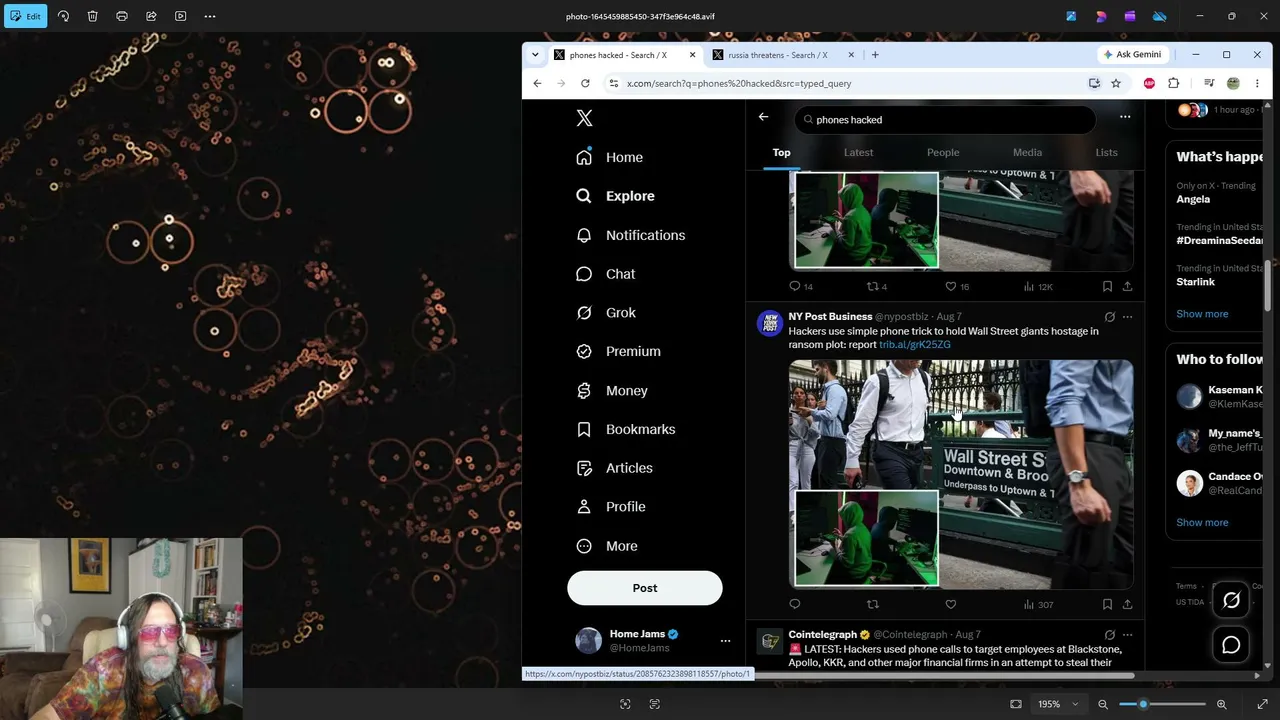Like the NY Post Business post
Viewport: 1280px width, 720px height.
coord(951,604)
